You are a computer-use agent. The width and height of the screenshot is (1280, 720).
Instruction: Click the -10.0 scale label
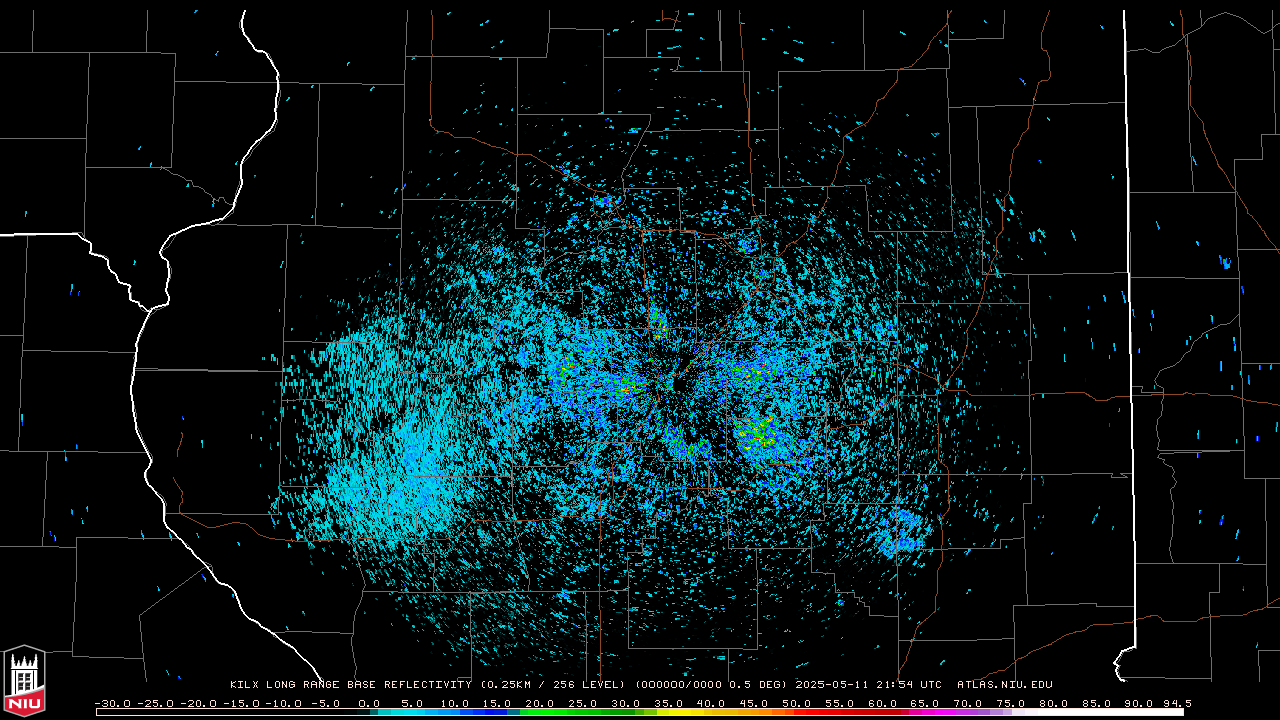tap(285, 703)
